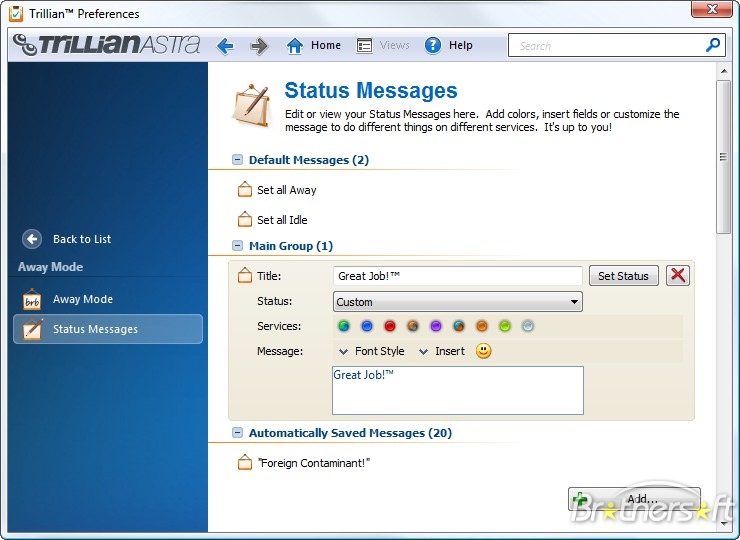Toggle the blue service orb

[367, 326]
